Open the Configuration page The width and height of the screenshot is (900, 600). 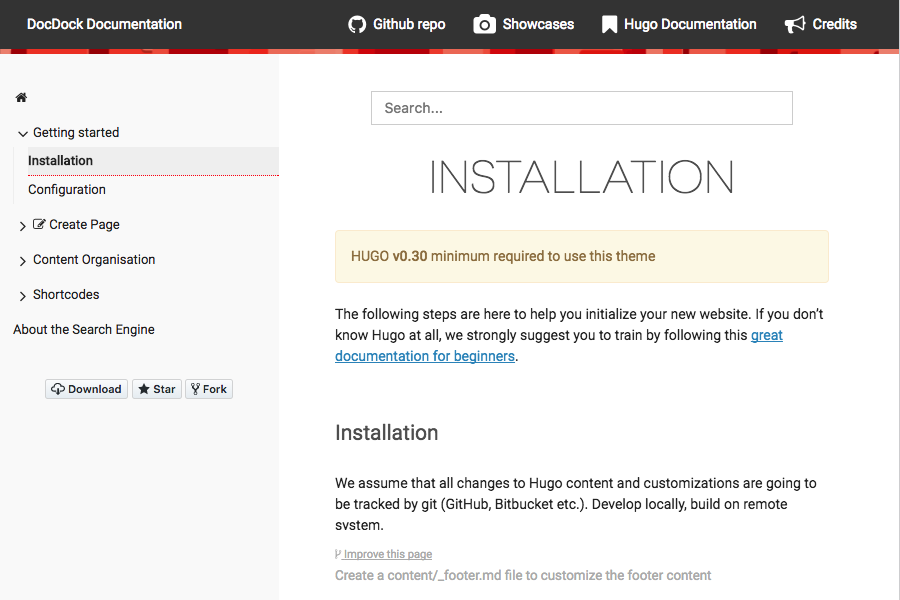67,189
